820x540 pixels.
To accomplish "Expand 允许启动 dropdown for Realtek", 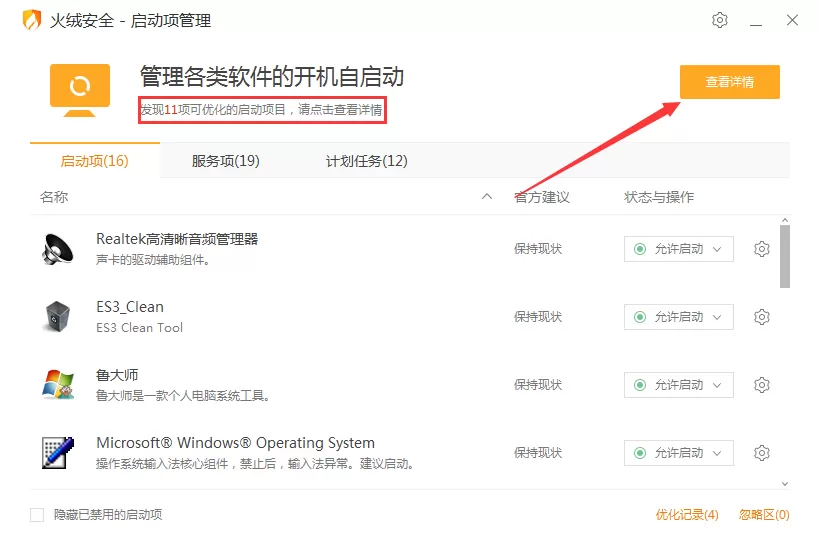I will 678,249.
